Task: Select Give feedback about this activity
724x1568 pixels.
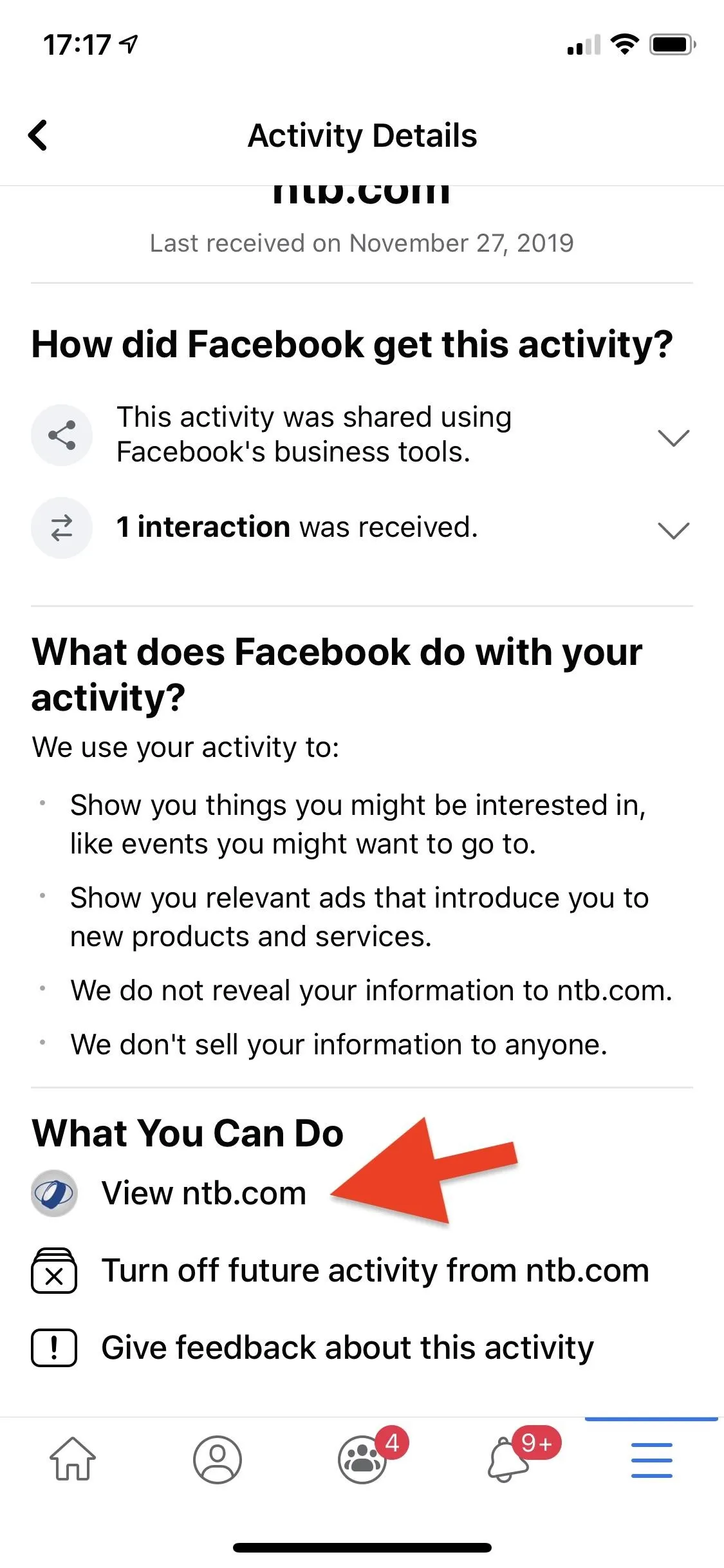Action: click(x=348, y=1348)
